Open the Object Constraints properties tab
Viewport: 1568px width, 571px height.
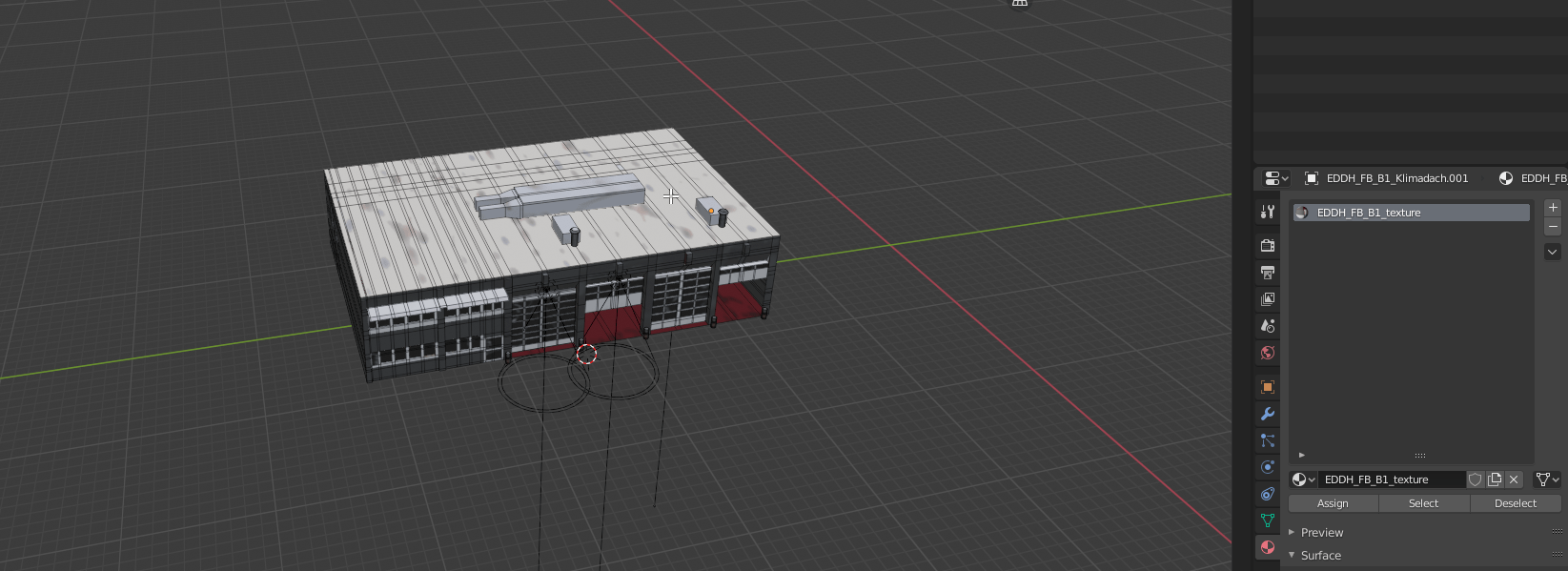1267,494
